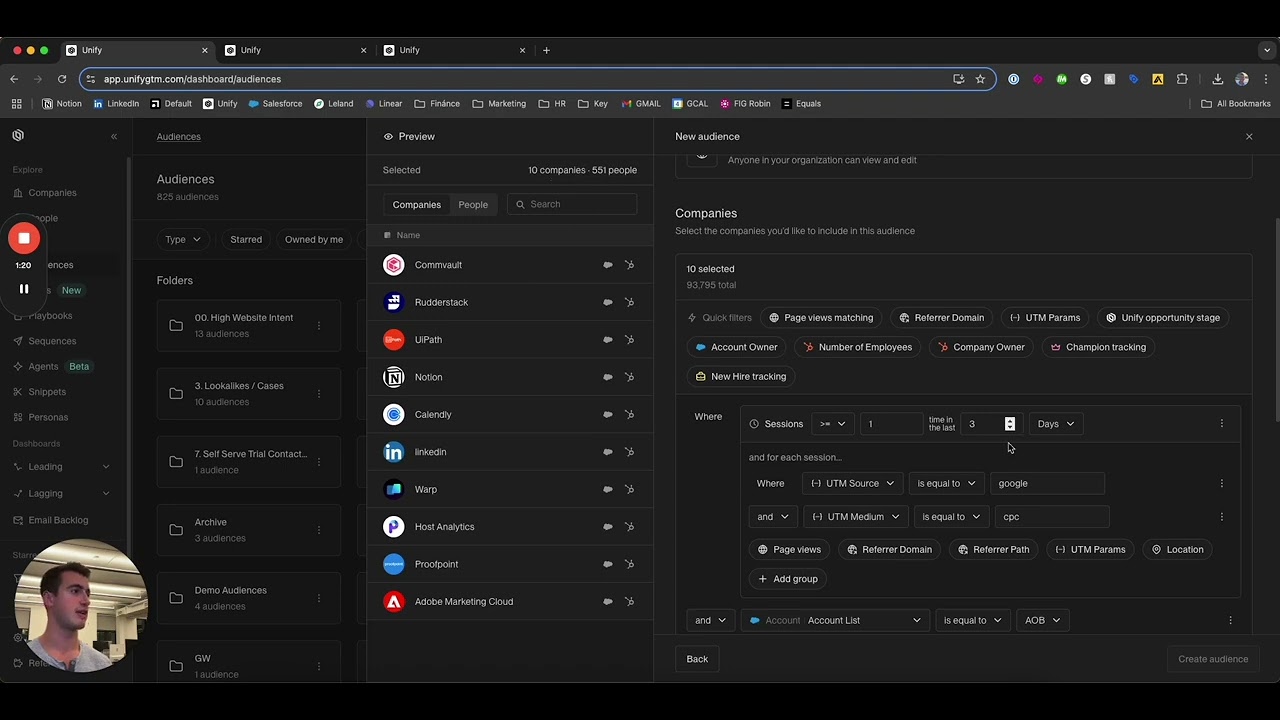Image resolution: width=1280 pixels, height=720 pixels.
Task: Click the HubSpot icon in Rudderstack row
Action: tap(629, 302)
